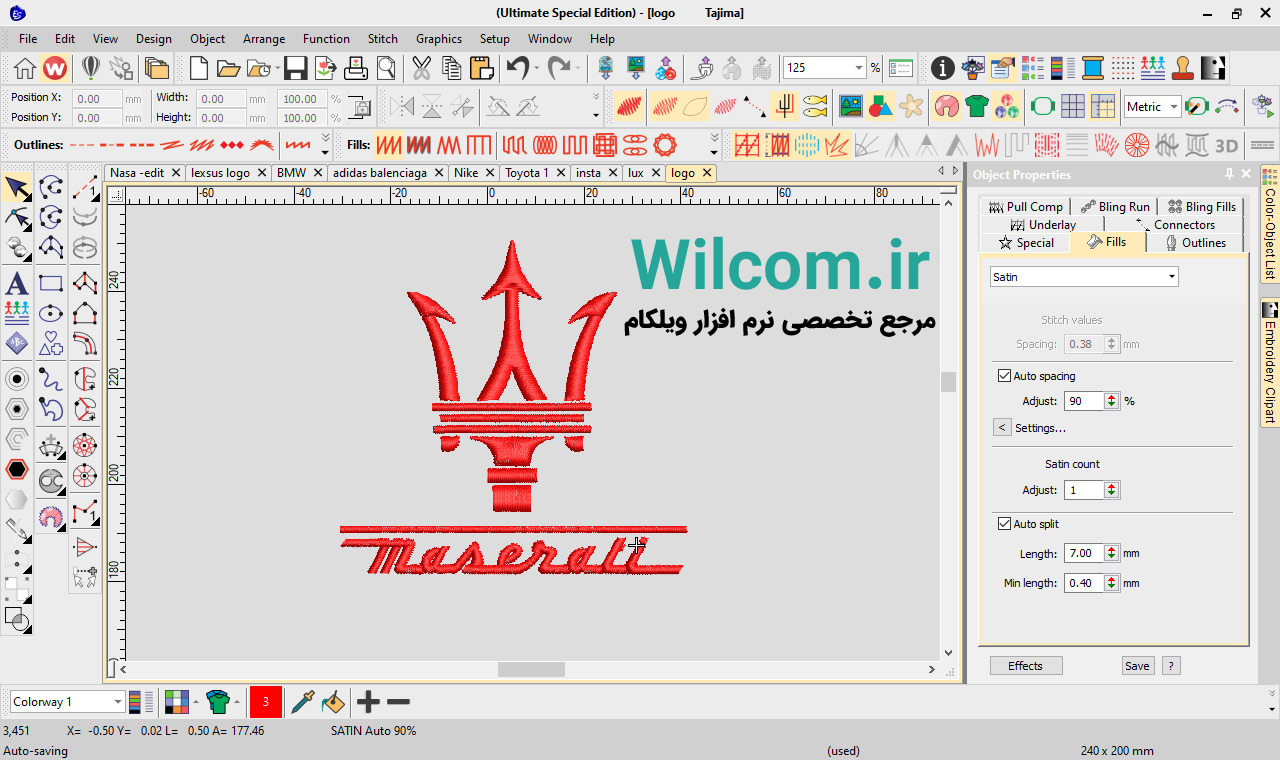1280x760 pixels.
Task: Click the thread spool icon
Action: pyautogui.click(x=1093, y=68)
